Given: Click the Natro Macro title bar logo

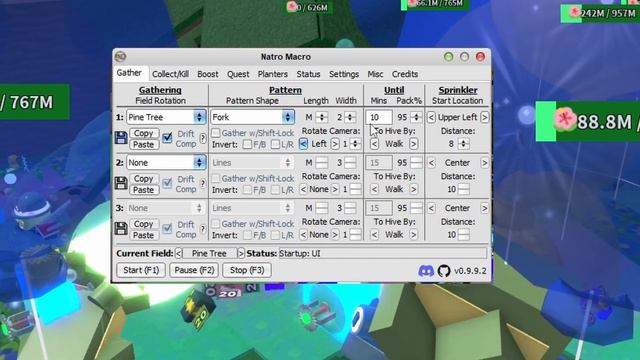Looking at the screenshot, I should pyautogui.click(x=120, y=56).
